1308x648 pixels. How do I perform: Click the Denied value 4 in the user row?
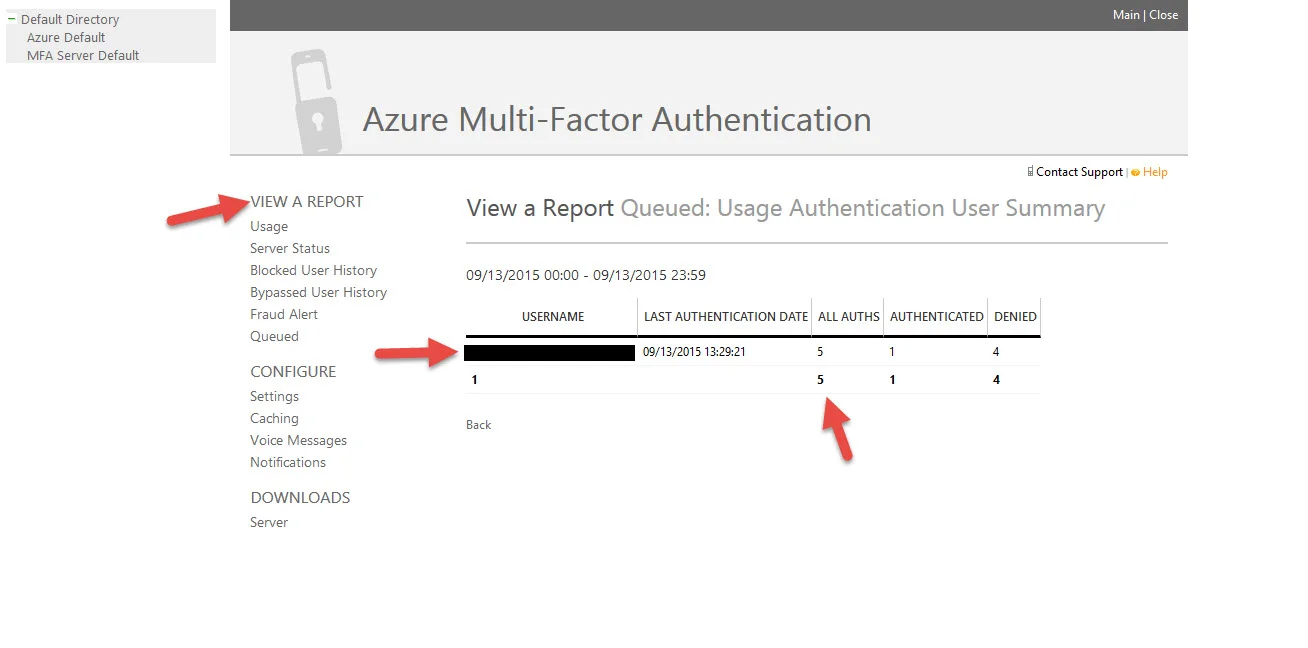pyautogui.click(x=996, y=352)
